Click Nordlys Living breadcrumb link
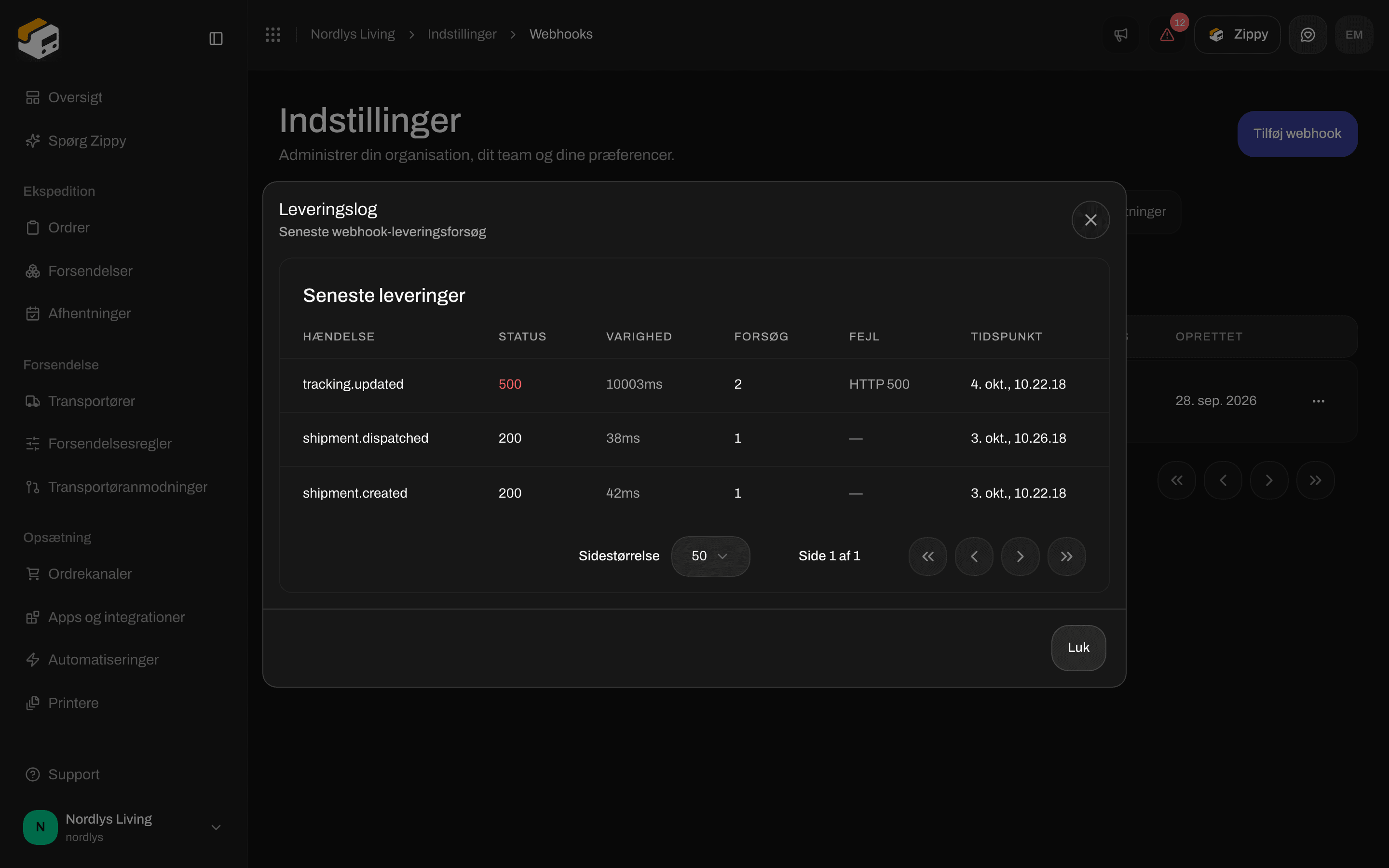 (353, 34)
